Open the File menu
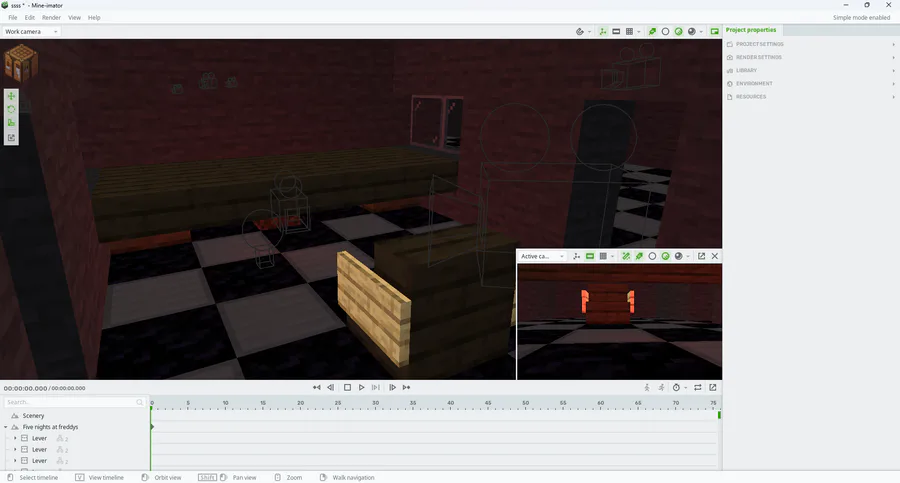Image resolution: width=900 pixels, height=483 pixels. click(x=13, y=18)
